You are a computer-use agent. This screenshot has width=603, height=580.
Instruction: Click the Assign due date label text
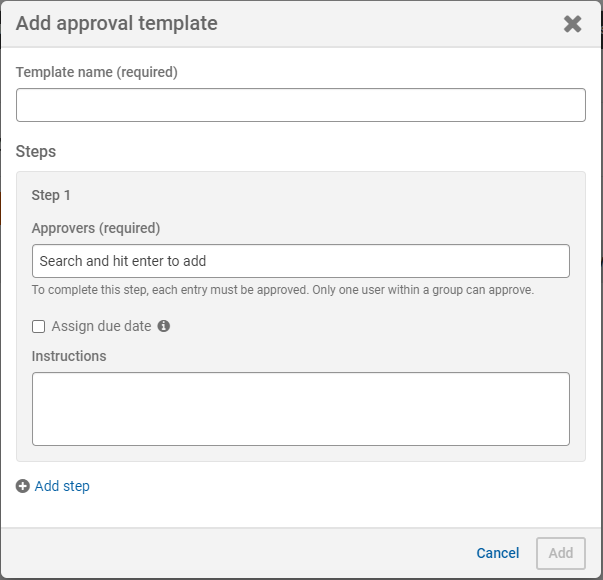point(101,326)
